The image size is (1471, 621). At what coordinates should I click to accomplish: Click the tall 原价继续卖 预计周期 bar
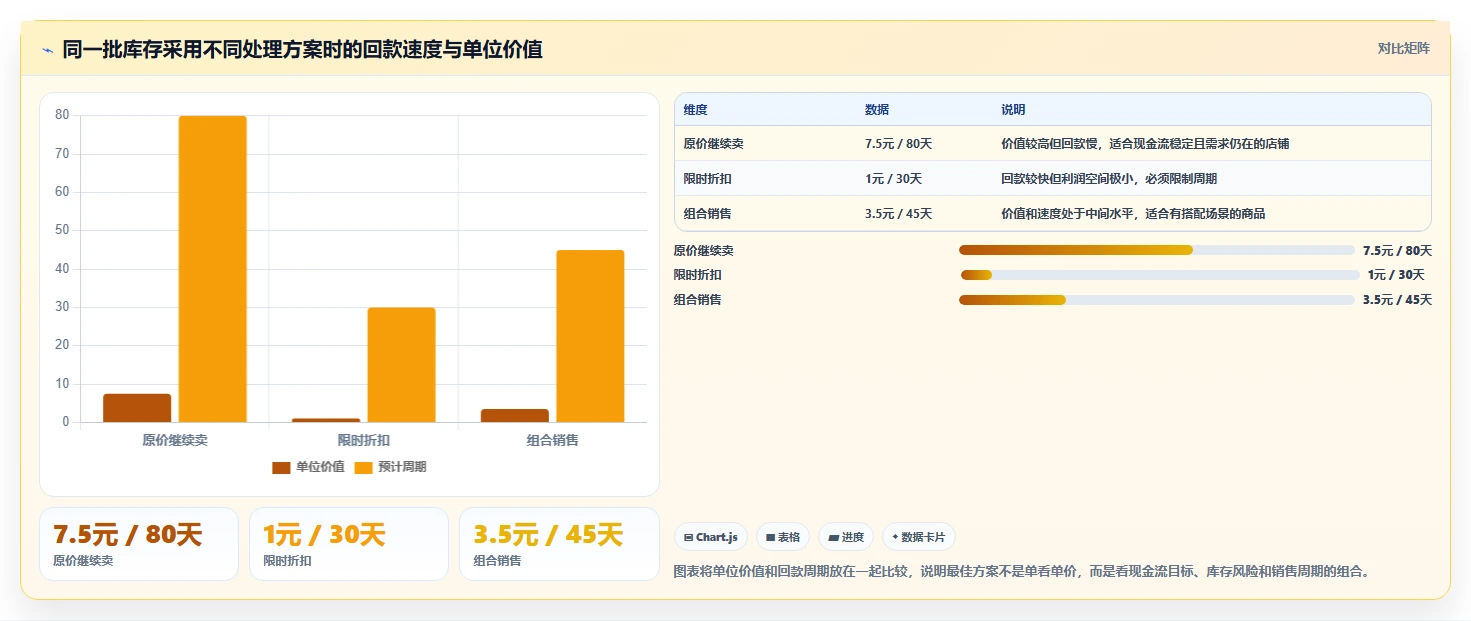click(213, 269)
